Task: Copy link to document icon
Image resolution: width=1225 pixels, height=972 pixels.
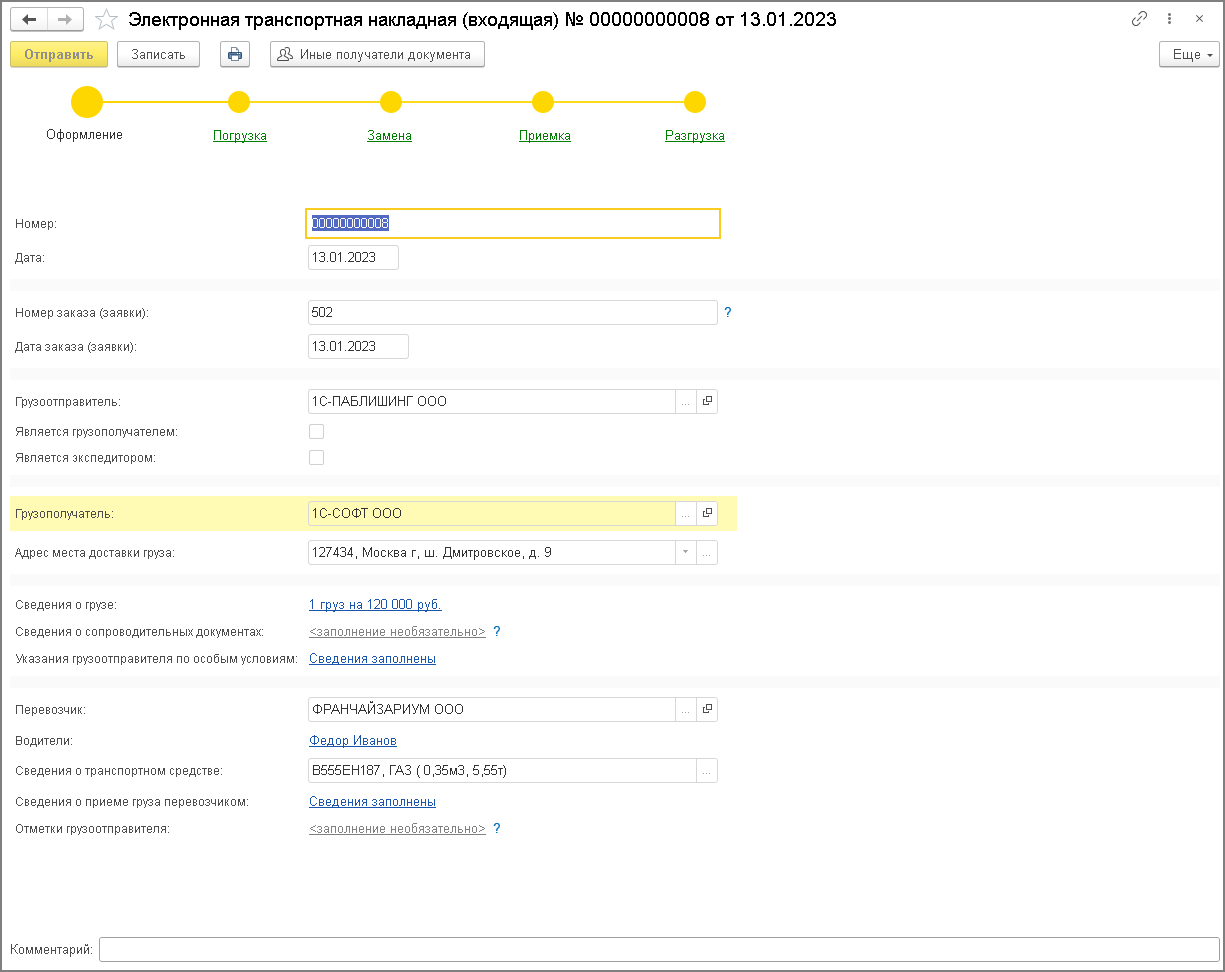Action: [x=1139, y=19]
